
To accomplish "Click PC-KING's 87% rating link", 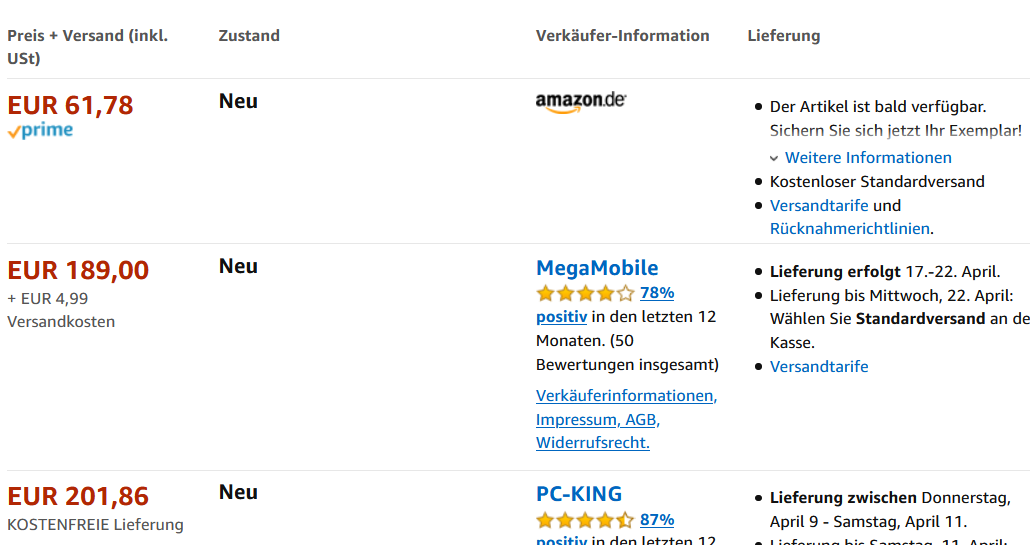I will pos(657,520).
